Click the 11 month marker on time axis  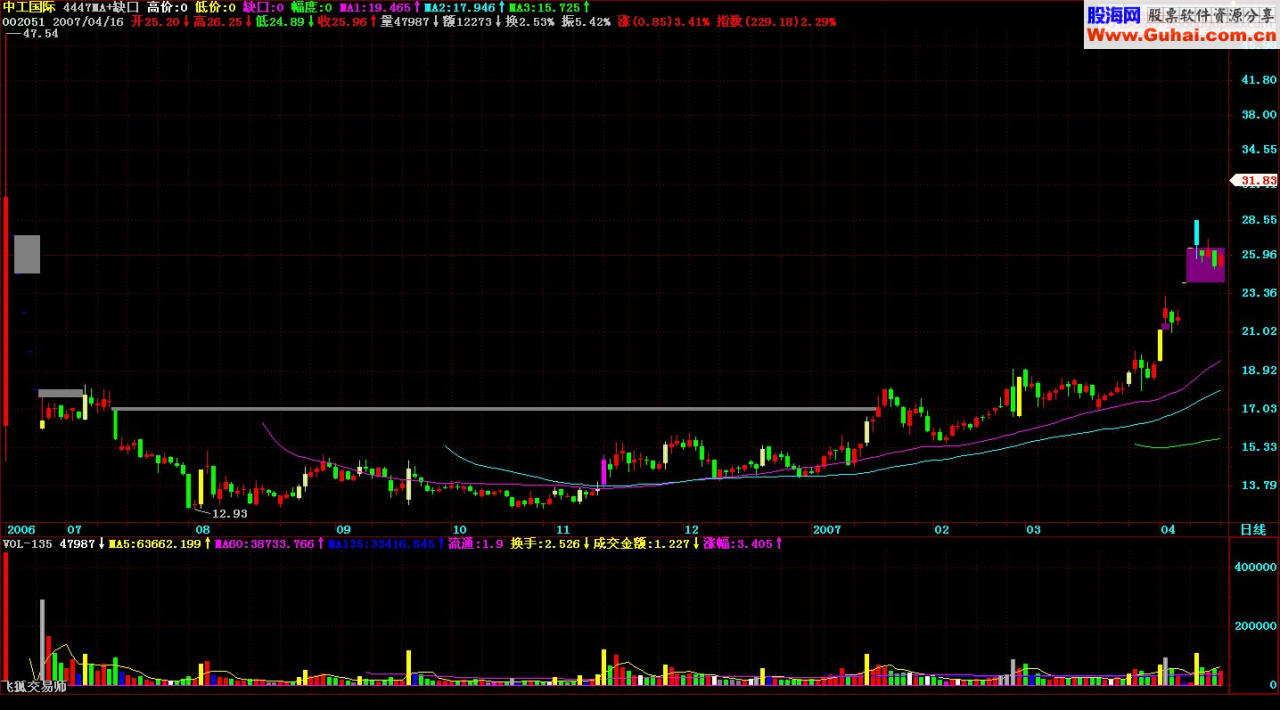click(x=563, y=528)
